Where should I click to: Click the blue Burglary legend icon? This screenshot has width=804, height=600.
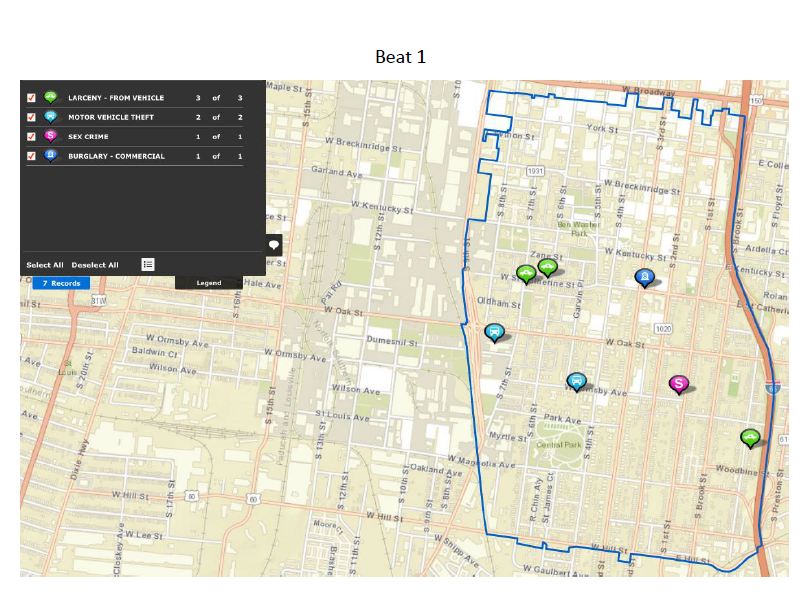pos(50,155)
